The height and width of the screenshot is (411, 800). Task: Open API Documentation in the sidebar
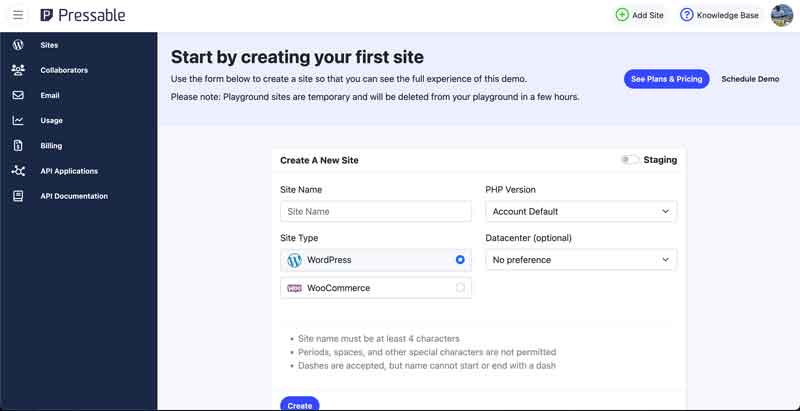(x=74, y=196)
